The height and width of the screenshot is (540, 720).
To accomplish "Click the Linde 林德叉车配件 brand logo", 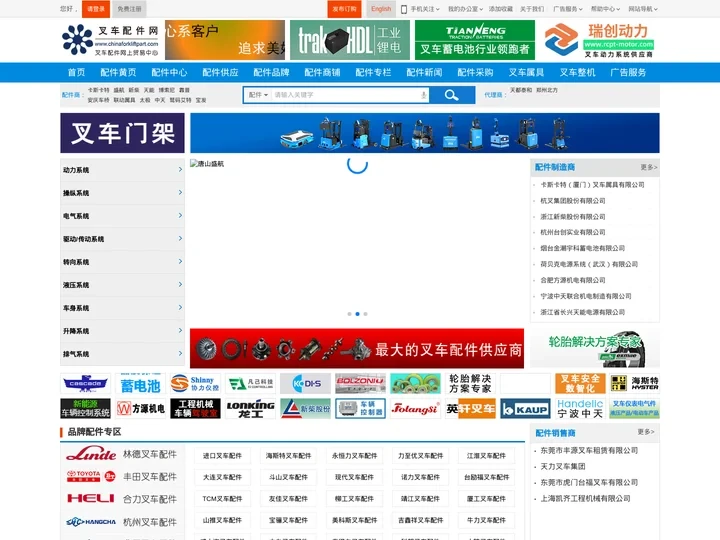I will point(91,454).
